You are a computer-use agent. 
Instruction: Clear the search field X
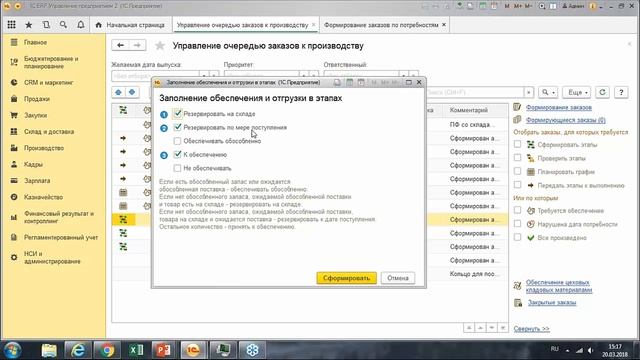point(529,92)
